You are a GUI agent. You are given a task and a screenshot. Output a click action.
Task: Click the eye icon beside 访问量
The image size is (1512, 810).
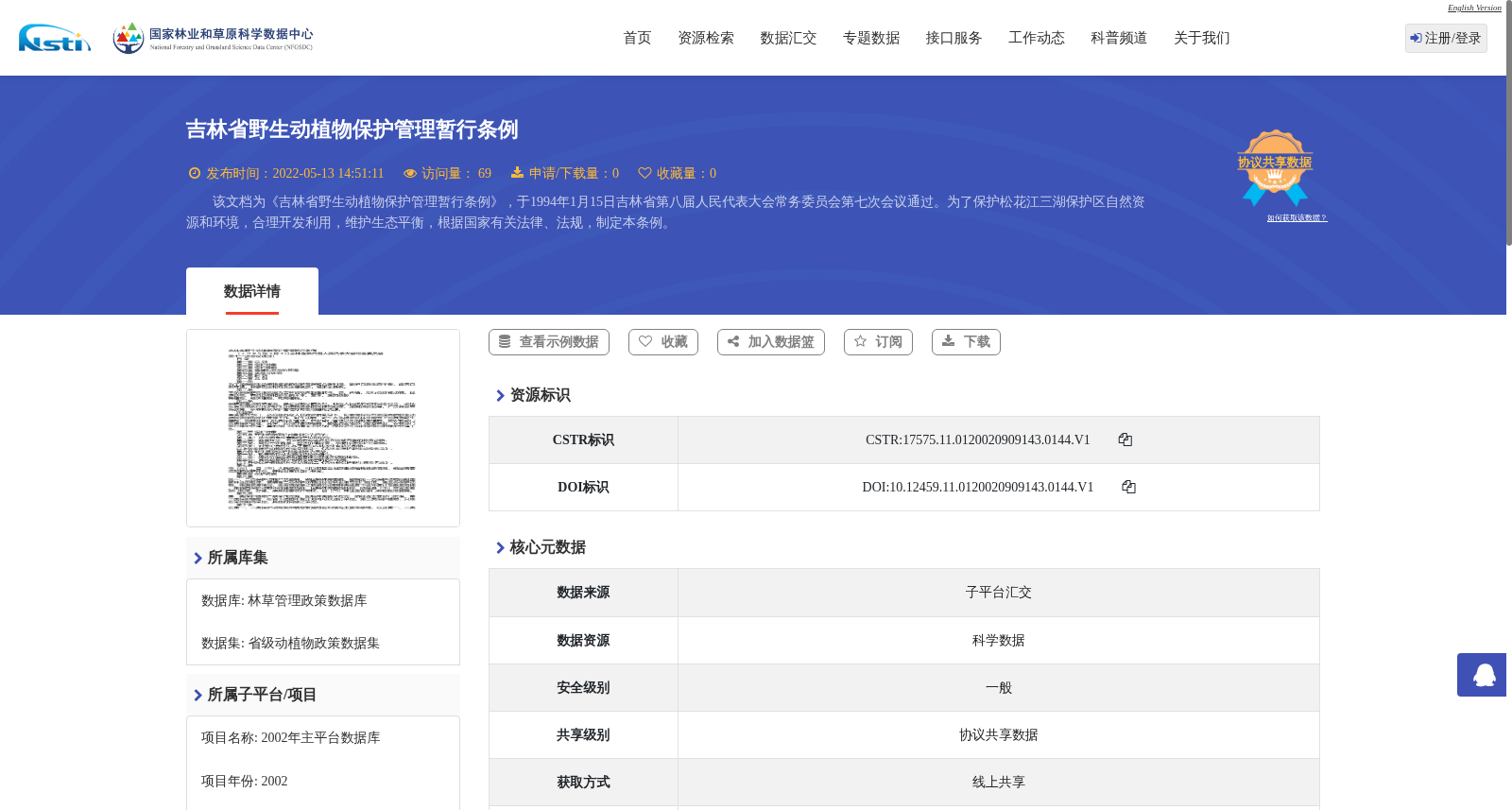pyautogui.click(x=410, y=173)
